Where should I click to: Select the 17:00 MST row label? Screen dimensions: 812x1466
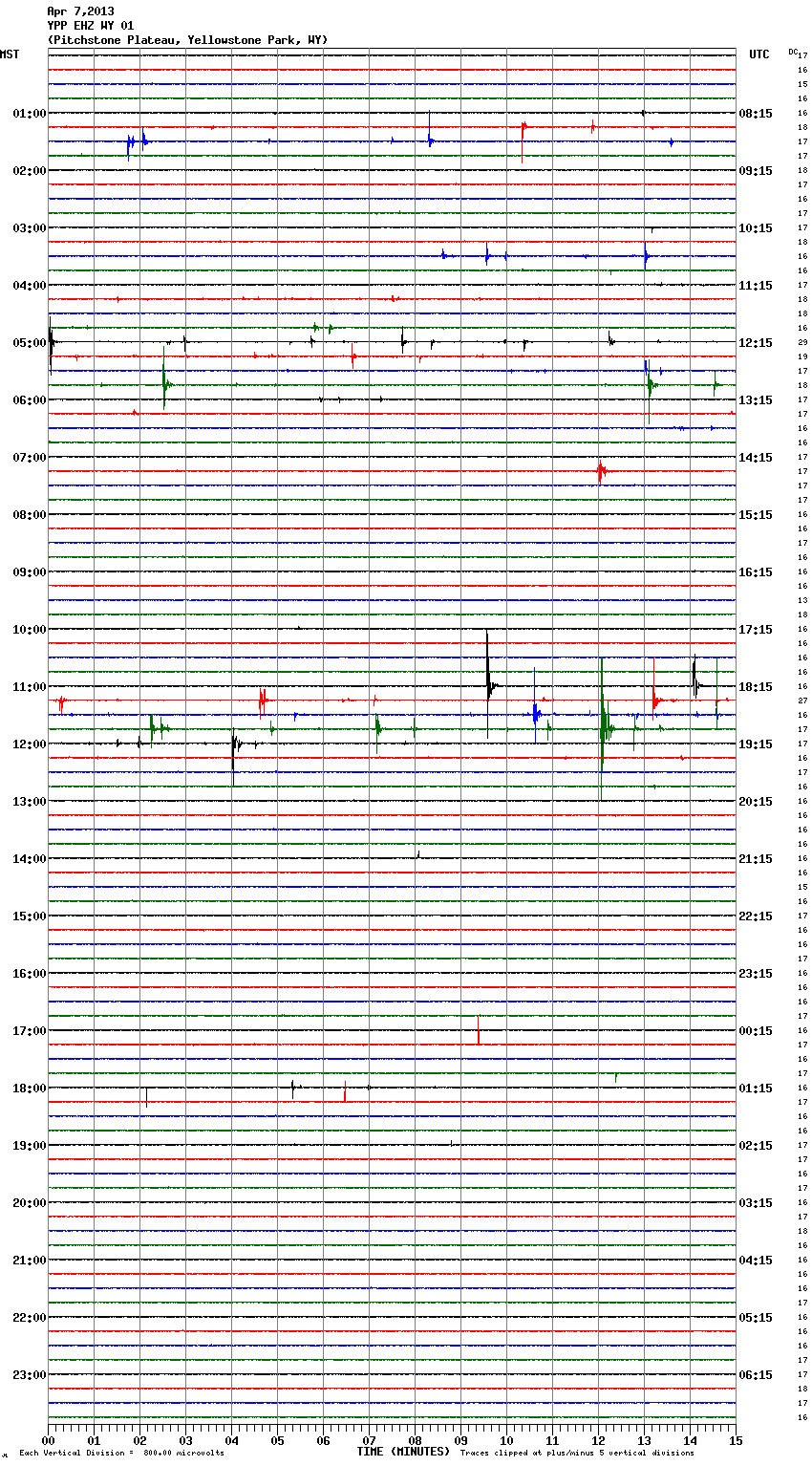click(30, 1031)
